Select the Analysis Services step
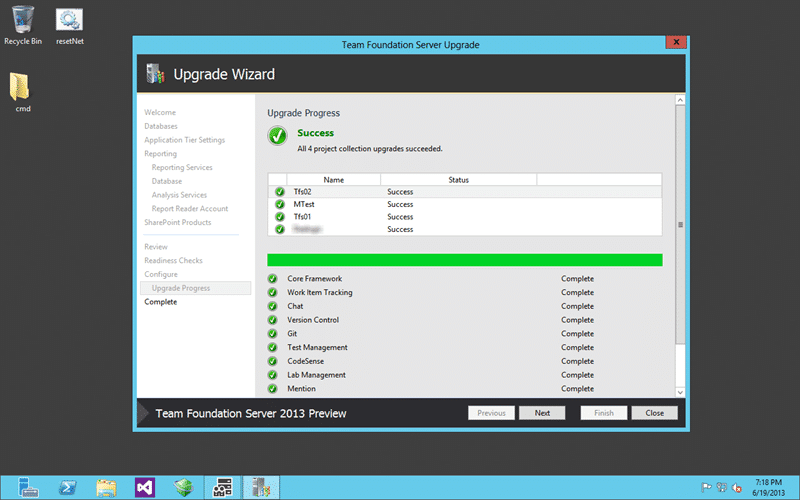Image resolution: width=800 pixels, height=500 pixels. pos(179,195)
